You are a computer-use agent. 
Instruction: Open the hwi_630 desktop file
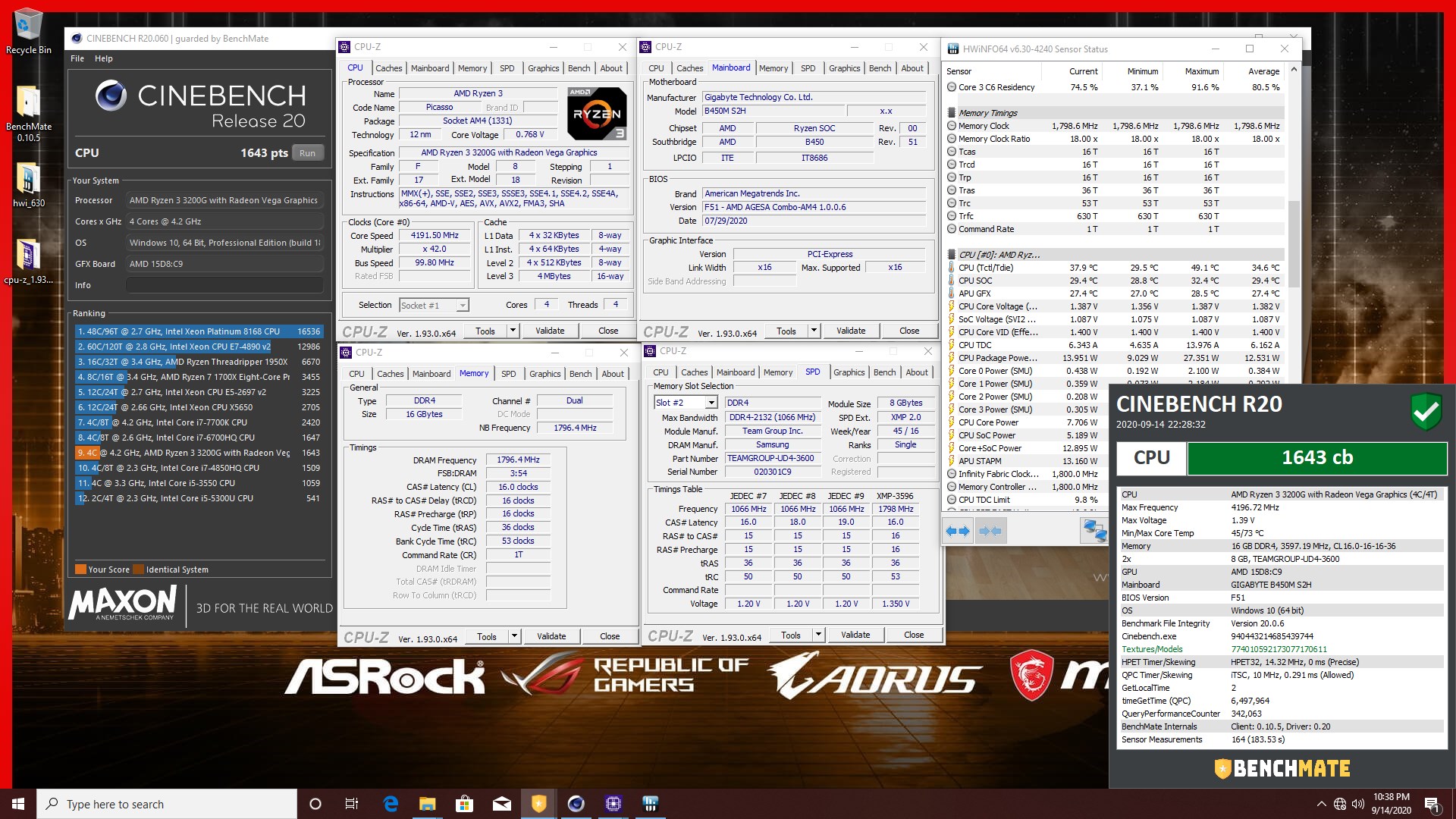(x=28, y=186)
